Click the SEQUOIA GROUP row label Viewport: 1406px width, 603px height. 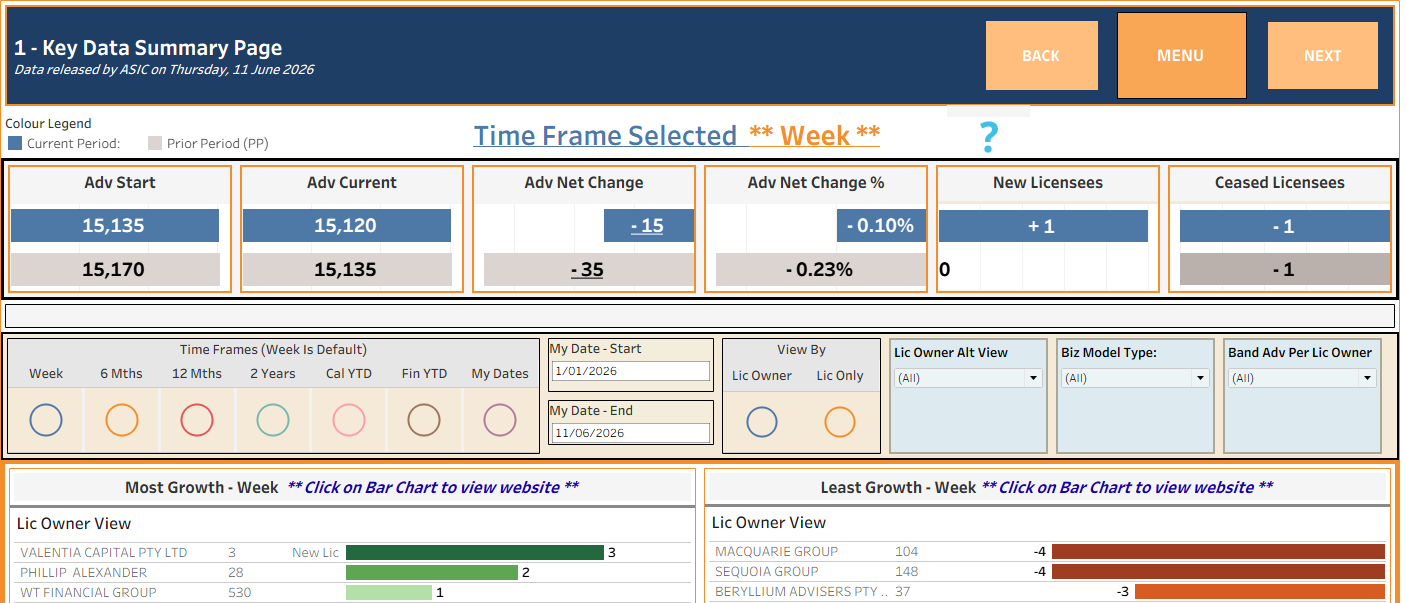(768, 572)
